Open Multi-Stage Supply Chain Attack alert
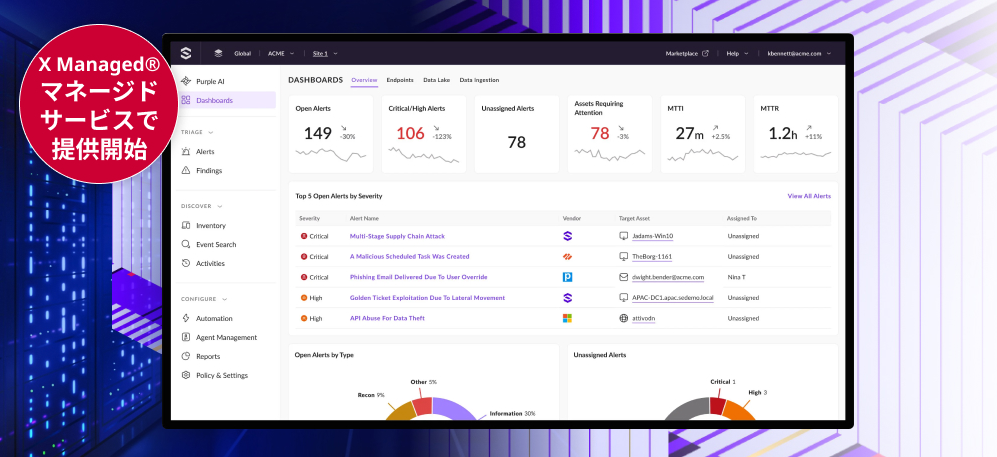 (397, 236)
